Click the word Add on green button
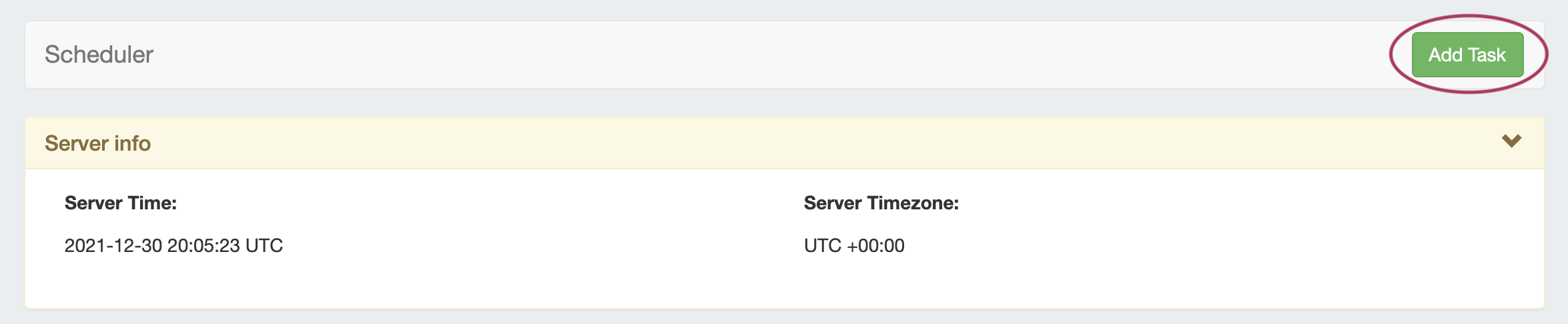 click(1445, 55)
